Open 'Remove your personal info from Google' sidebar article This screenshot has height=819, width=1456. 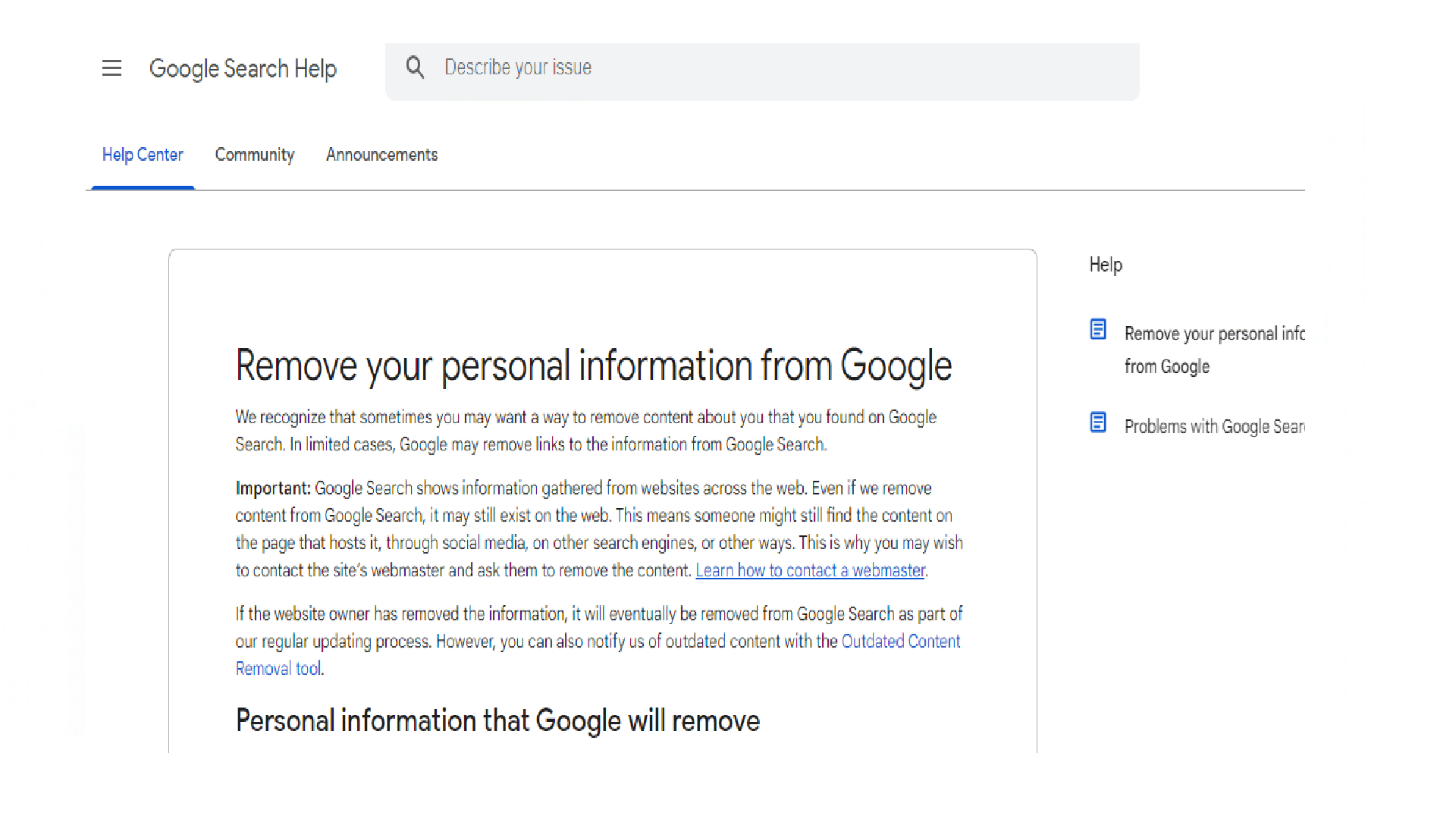(1214, 350)
